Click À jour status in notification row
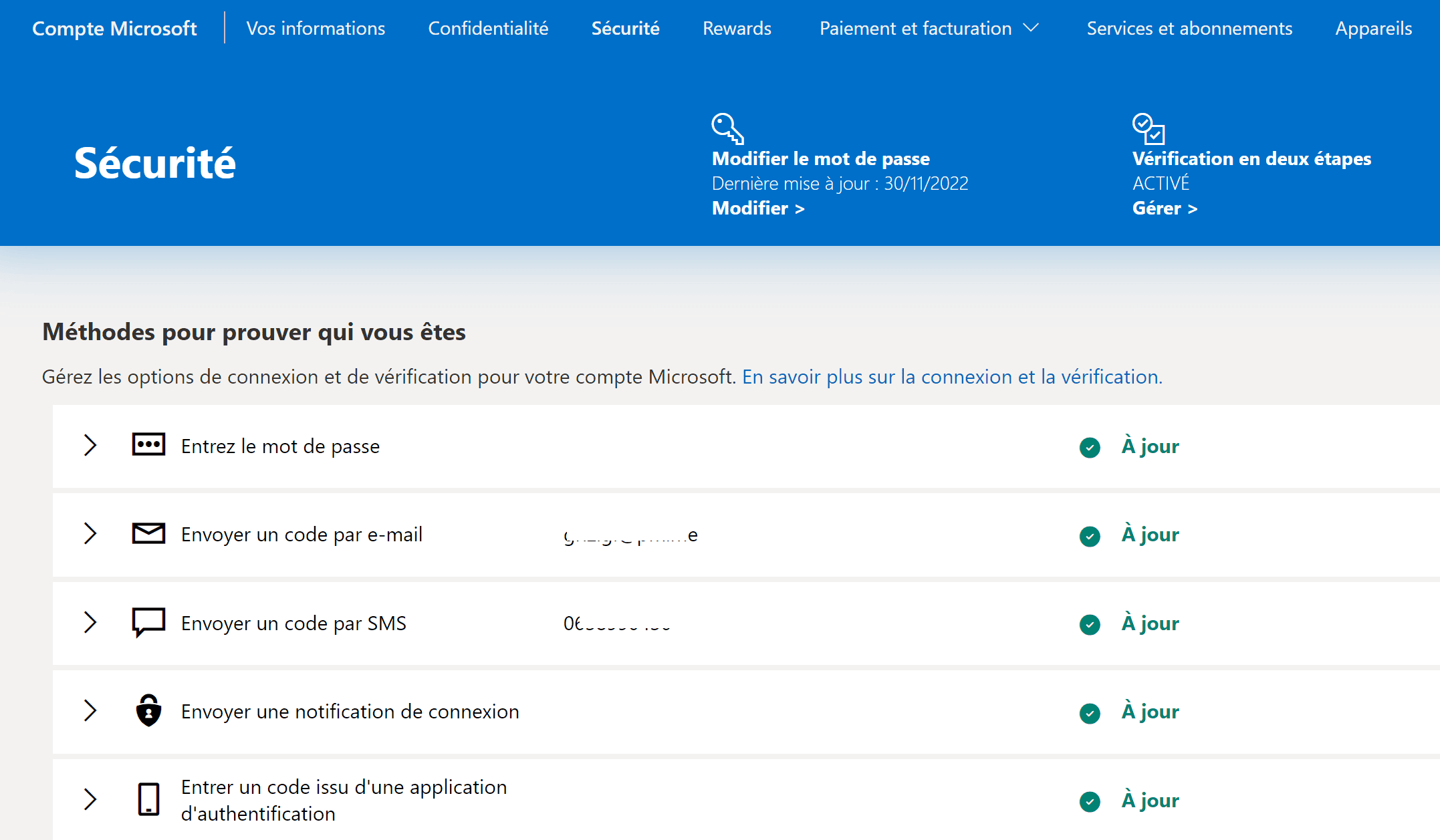Image resolution: width=1440 pixels, height=840 pixels. pos(1150,711)
